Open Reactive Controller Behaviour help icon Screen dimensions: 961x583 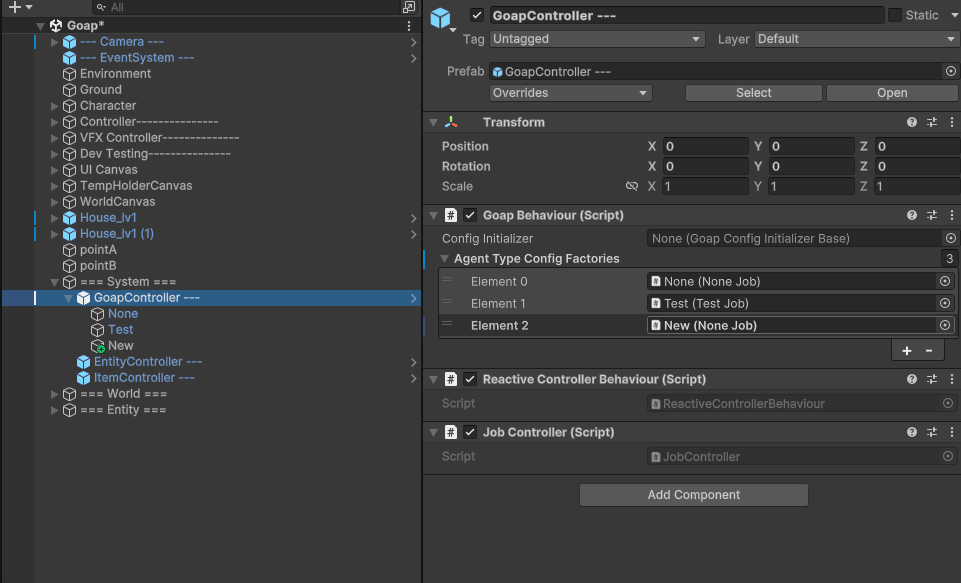(912, 379)
